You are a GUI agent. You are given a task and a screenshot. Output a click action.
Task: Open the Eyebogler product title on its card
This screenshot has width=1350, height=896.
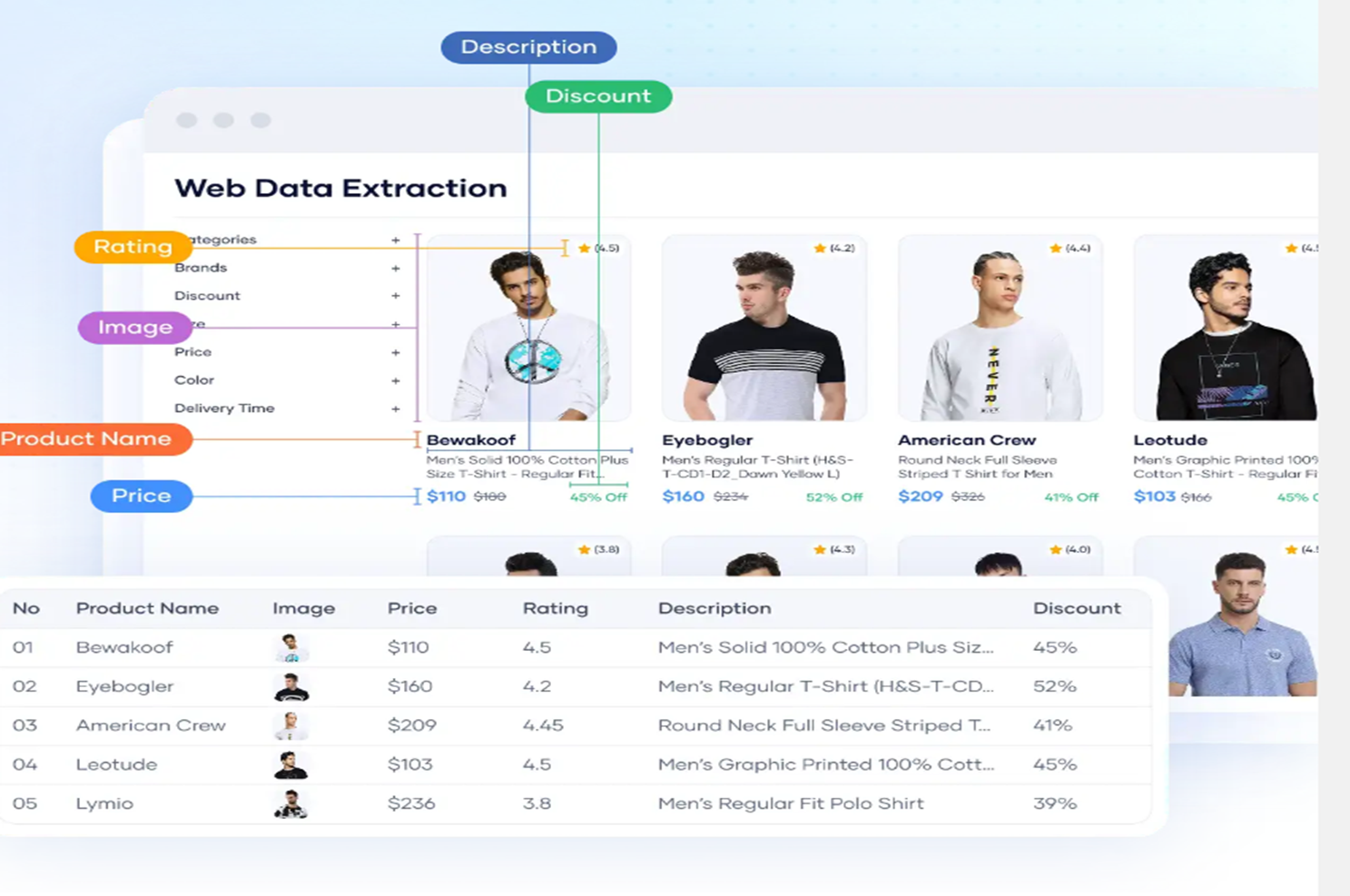click(707, 440)
